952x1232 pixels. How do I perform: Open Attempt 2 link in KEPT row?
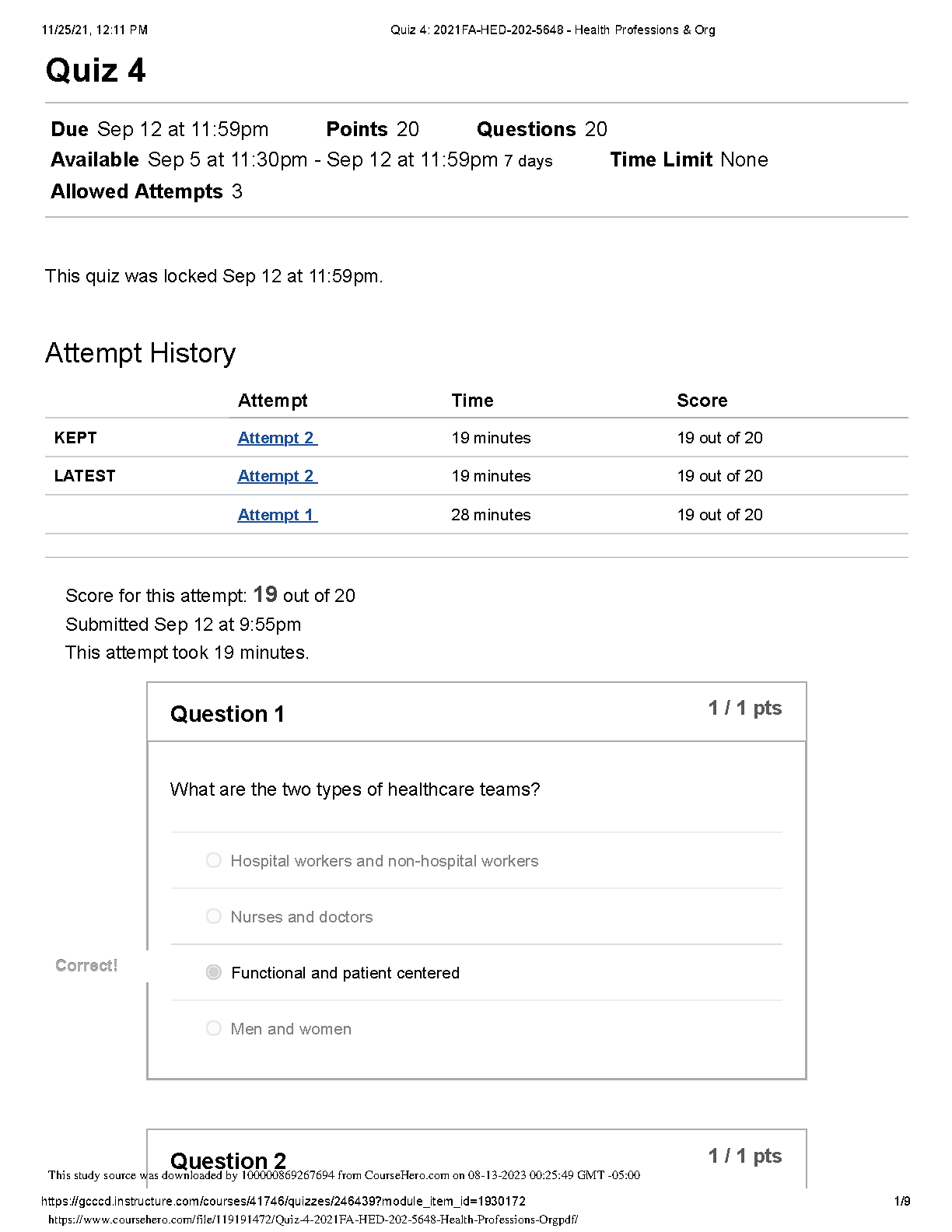click(x=277, y=438)
